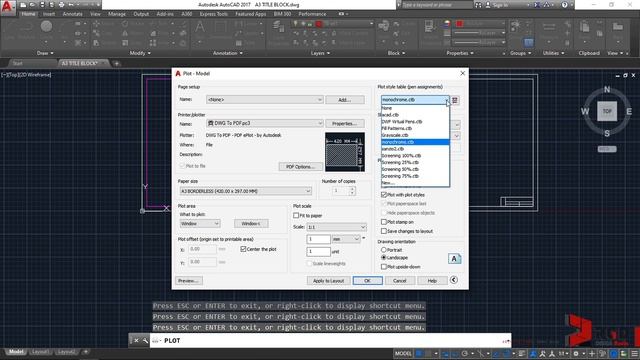Click Apply to Layout button

point(328,281)
